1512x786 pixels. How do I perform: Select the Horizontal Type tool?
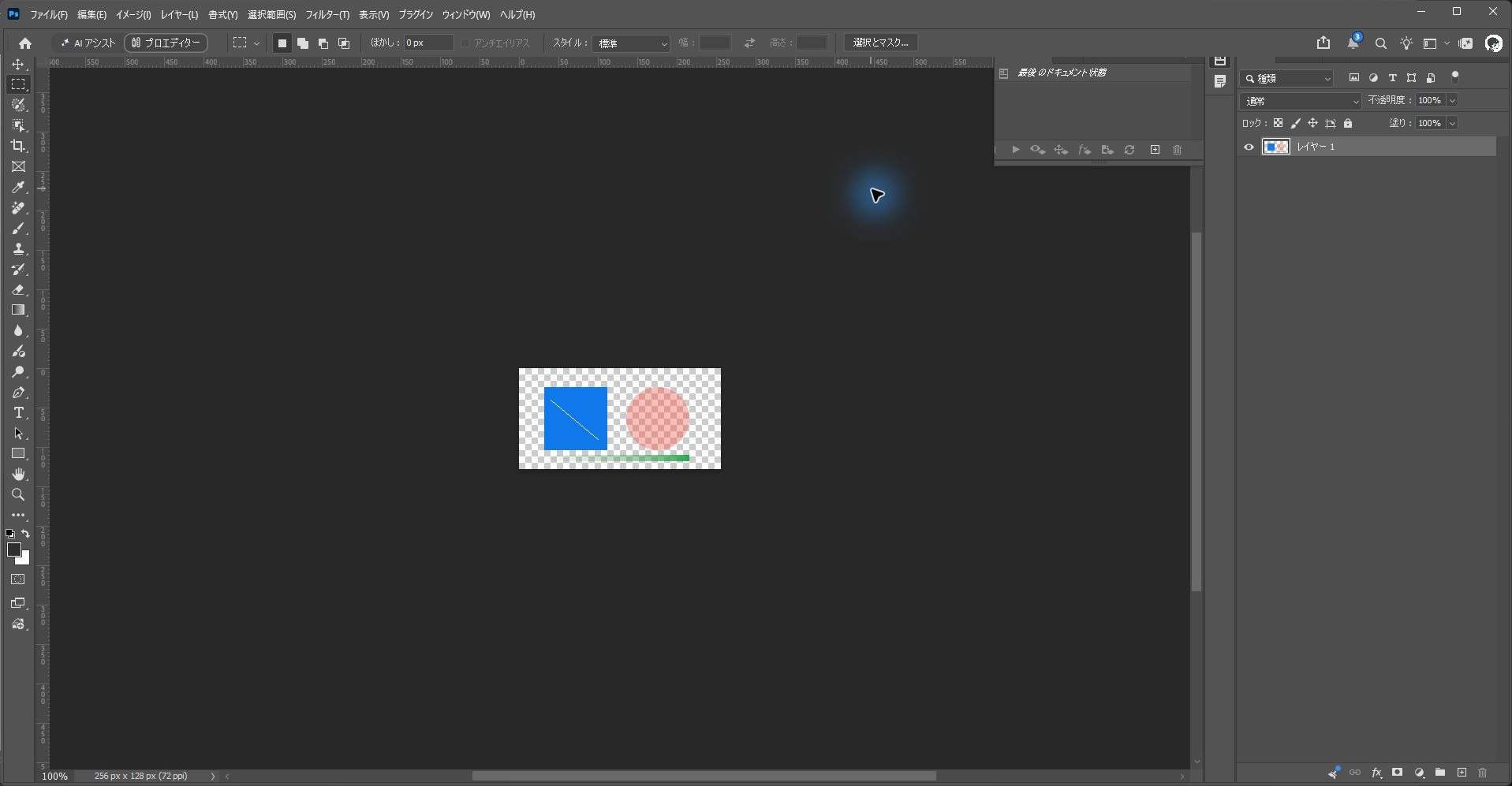pyautogui.click(x=18, y=413)
